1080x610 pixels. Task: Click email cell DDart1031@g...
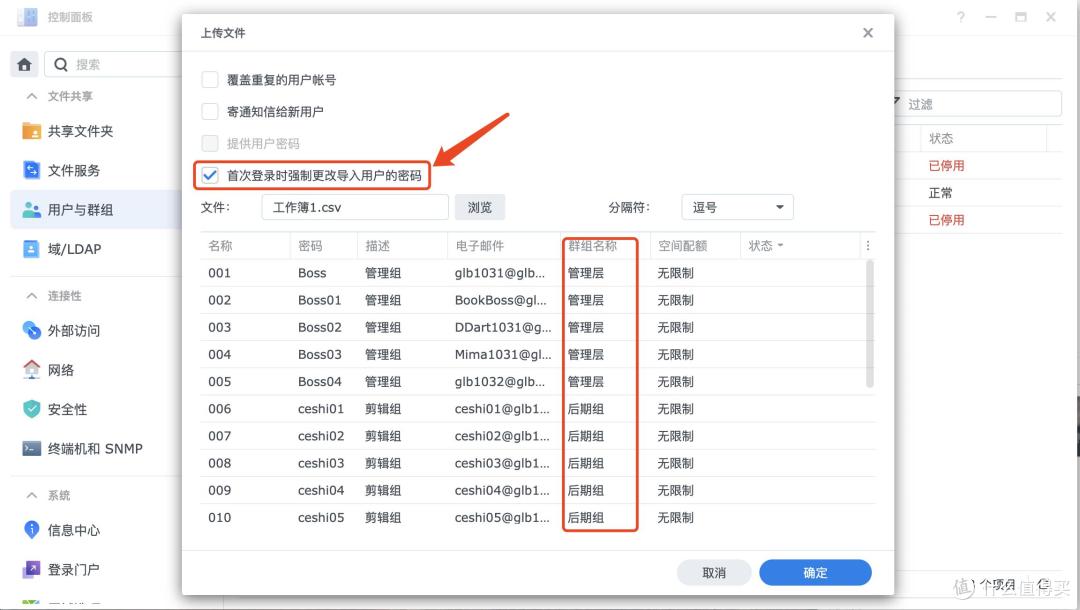tap(503, 327)
